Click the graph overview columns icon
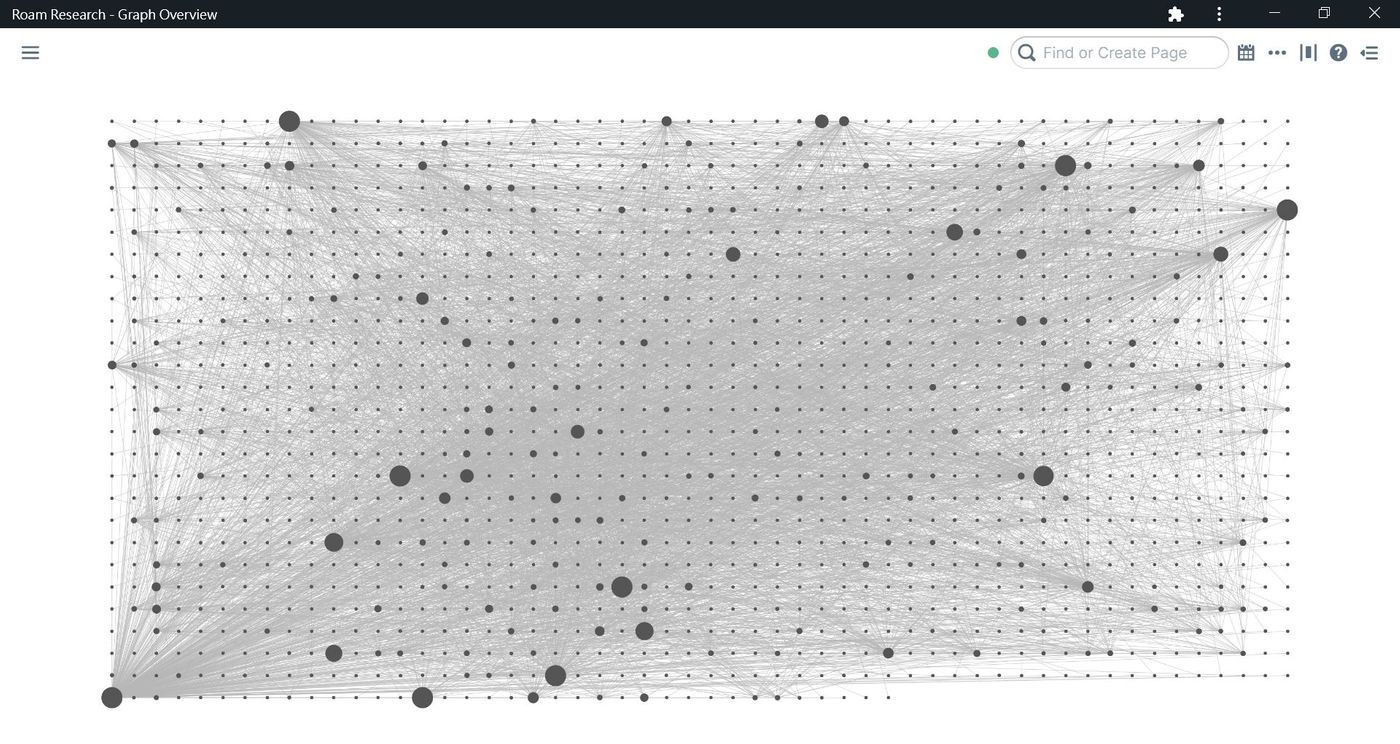The height and width of the screenshot is (744, 1400). tap(1308, 53)
